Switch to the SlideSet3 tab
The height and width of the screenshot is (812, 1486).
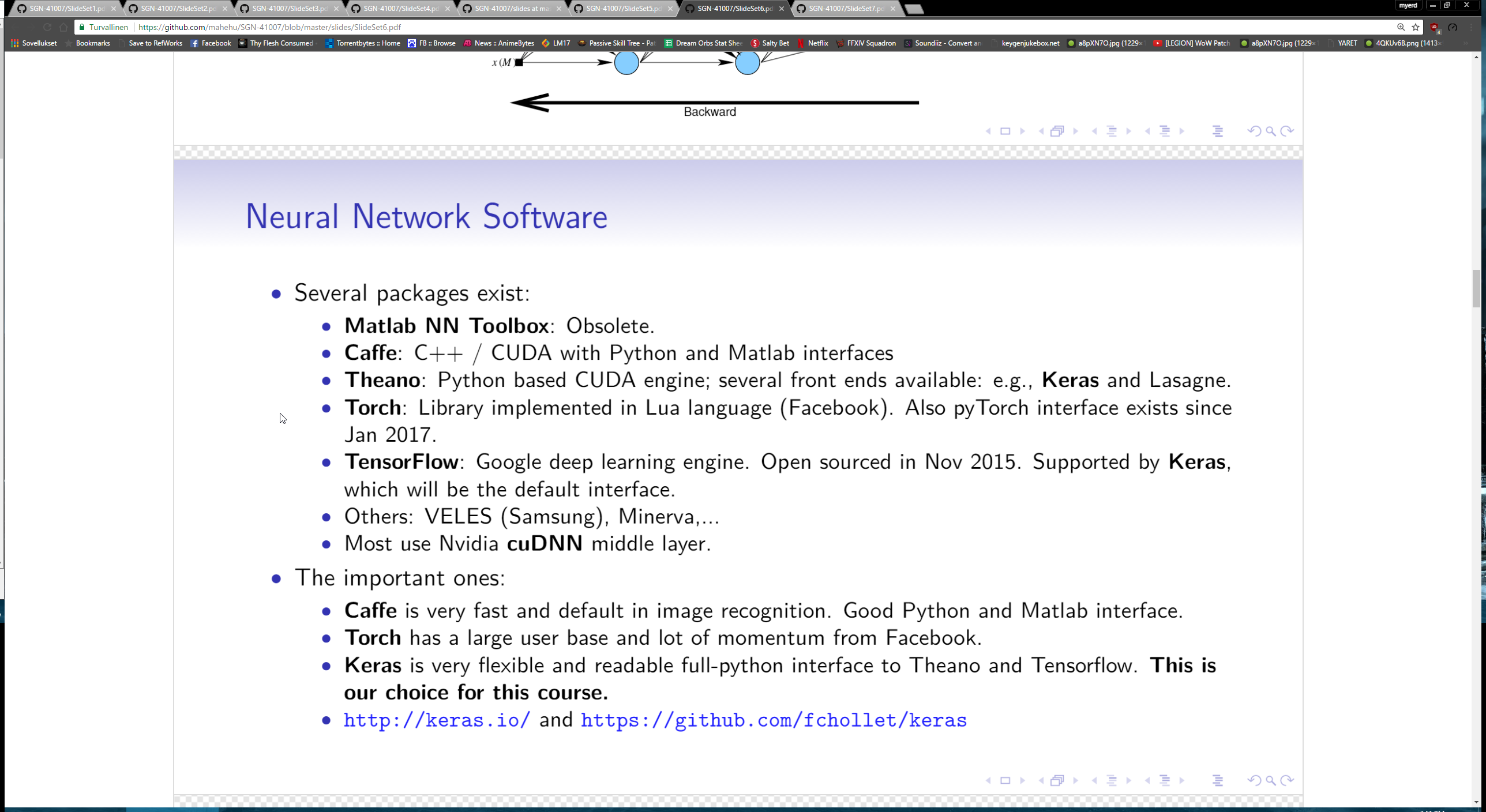coord(288,9)
